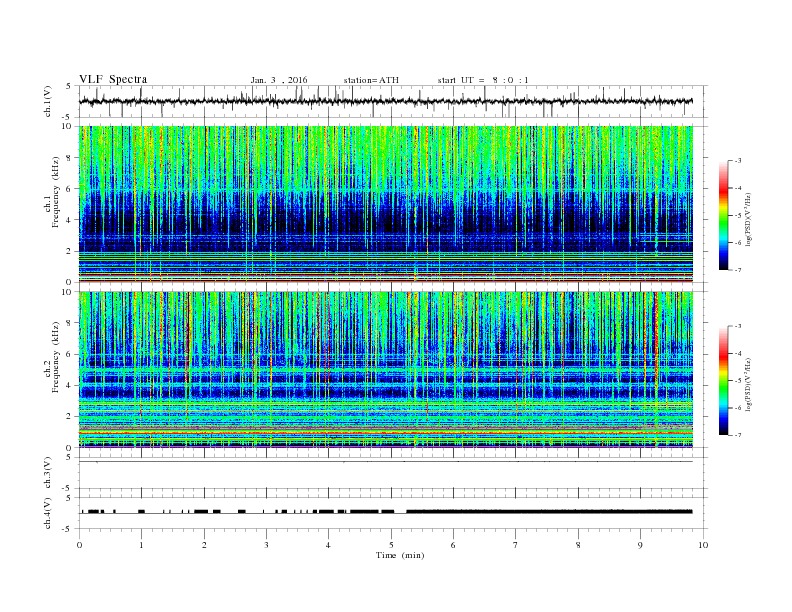Click the ch.1 voltage waveform trace
The height and width of the screenshot is (612, 792).
tap(385, 101)
